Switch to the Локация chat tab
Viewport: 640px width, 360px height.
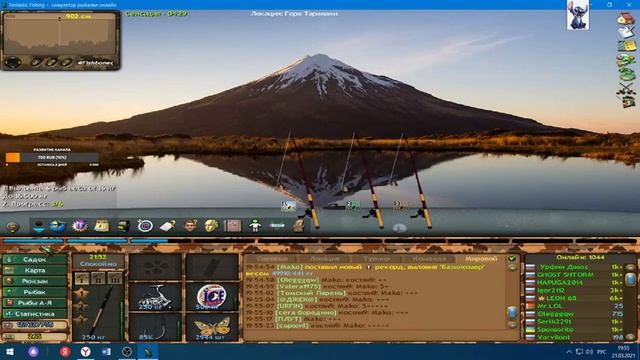pos(325,259)
